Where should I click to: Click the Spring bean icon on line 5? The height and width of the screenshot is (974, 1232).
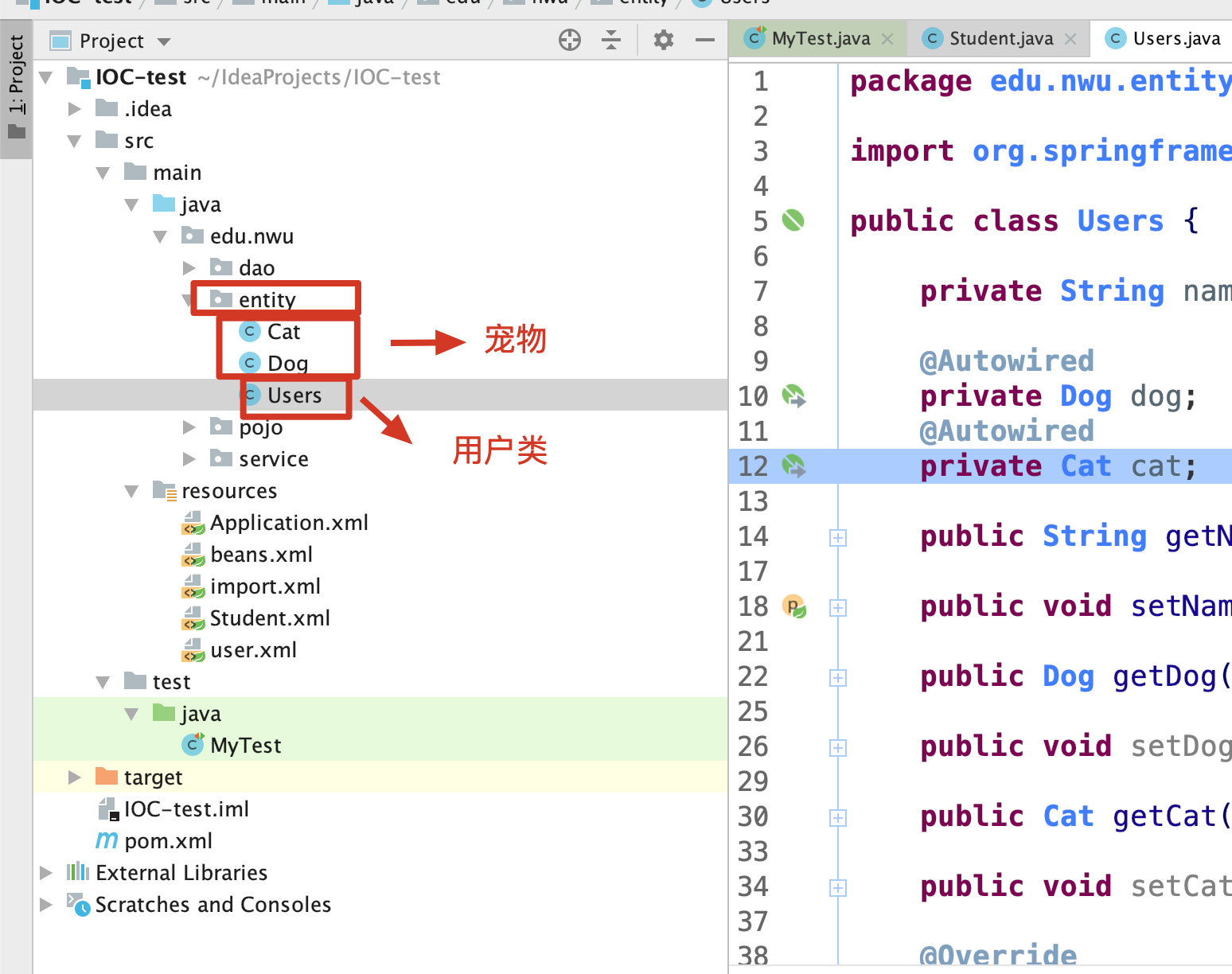tap(793, 220)
